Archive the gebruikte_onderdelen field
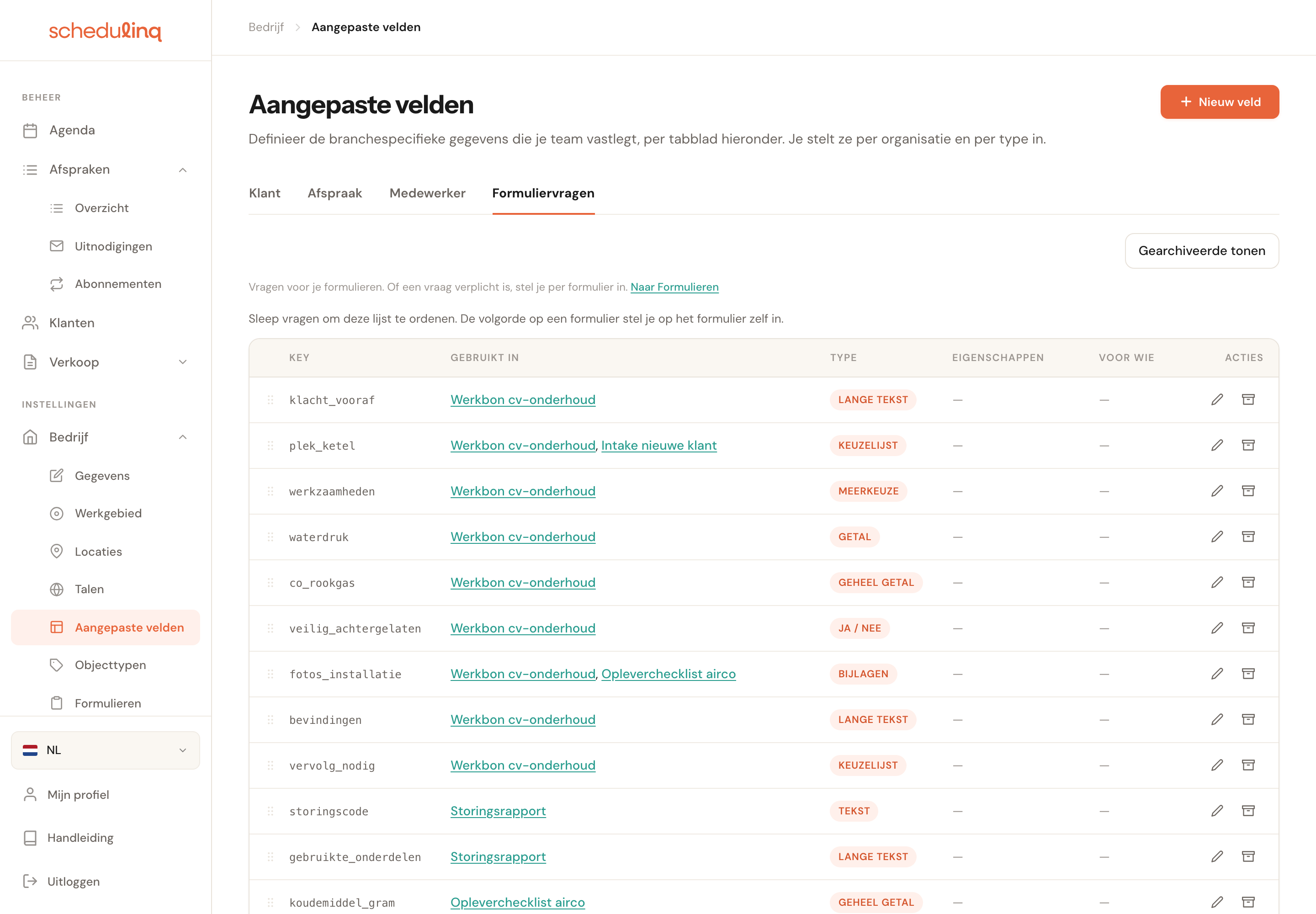 click(1248, 857)
